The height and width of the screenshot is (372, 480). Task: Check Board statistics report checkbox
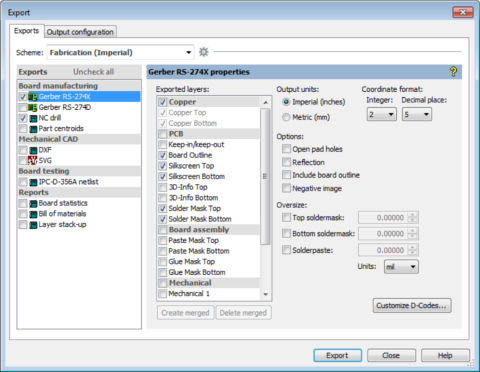tap(23, 204)
